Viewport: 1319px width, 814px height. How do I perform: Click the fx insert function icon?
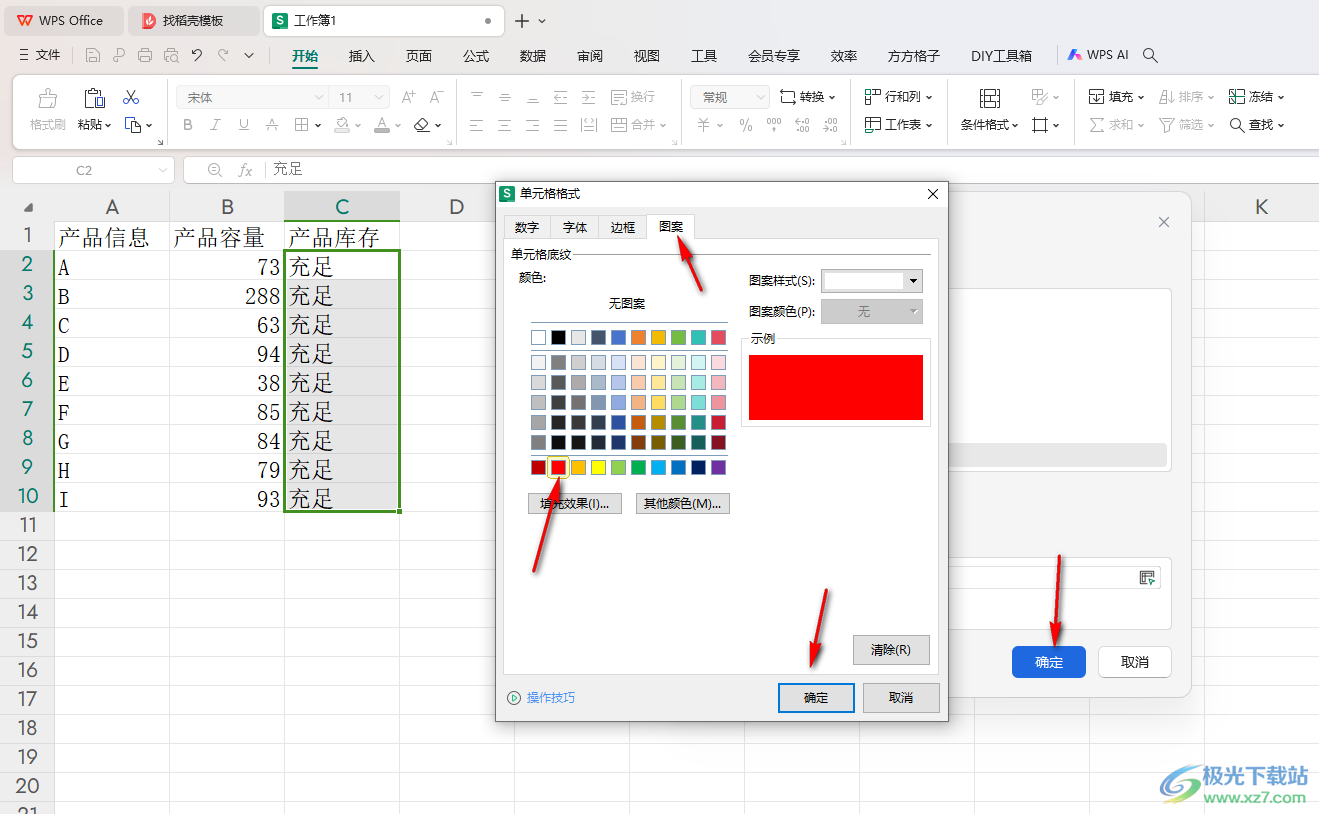245,170
